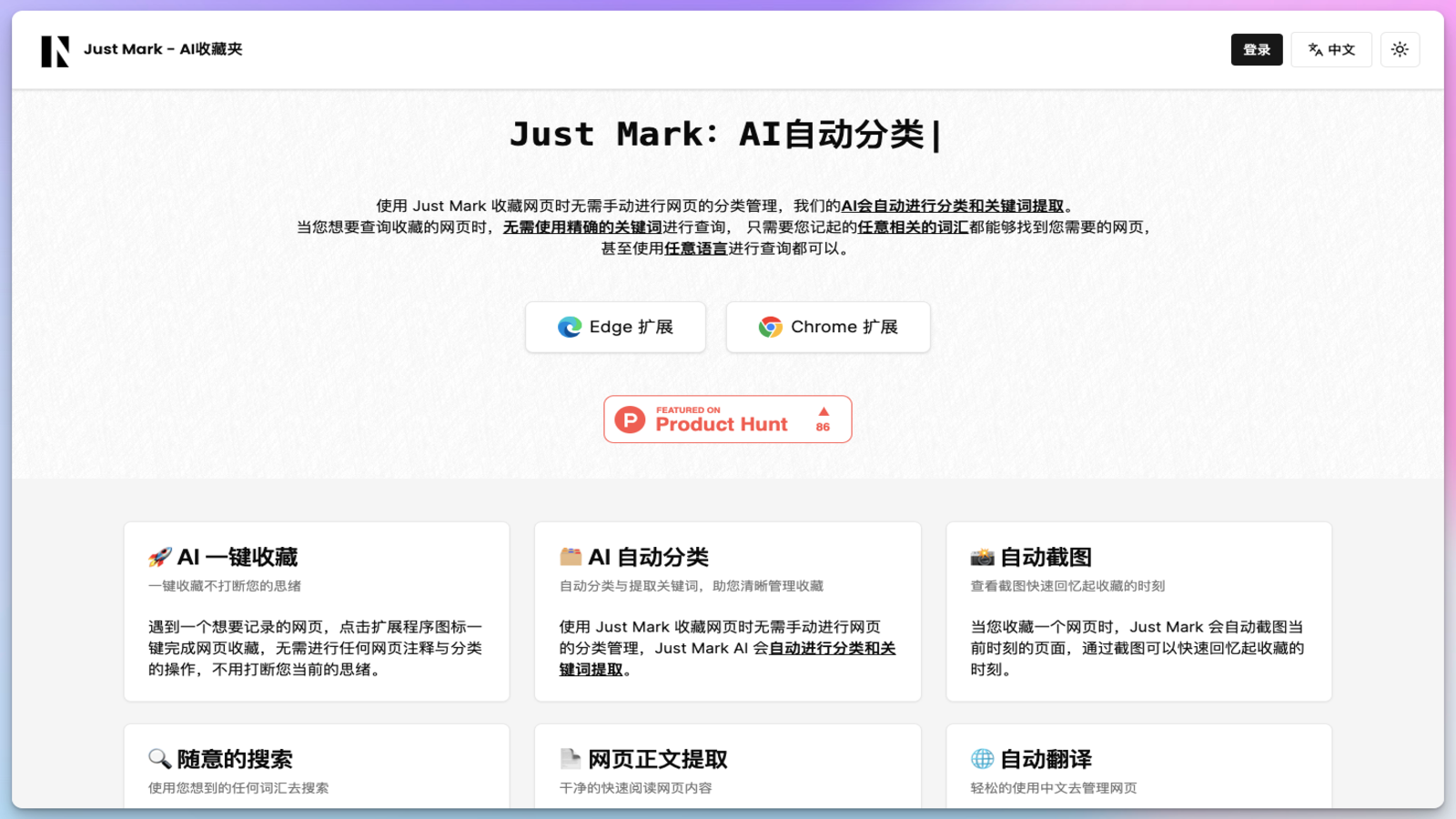The width and height of the screenshot is (1456, 819).
Task: Click the underlined 任意语言 text
Action: pos(695,248)
